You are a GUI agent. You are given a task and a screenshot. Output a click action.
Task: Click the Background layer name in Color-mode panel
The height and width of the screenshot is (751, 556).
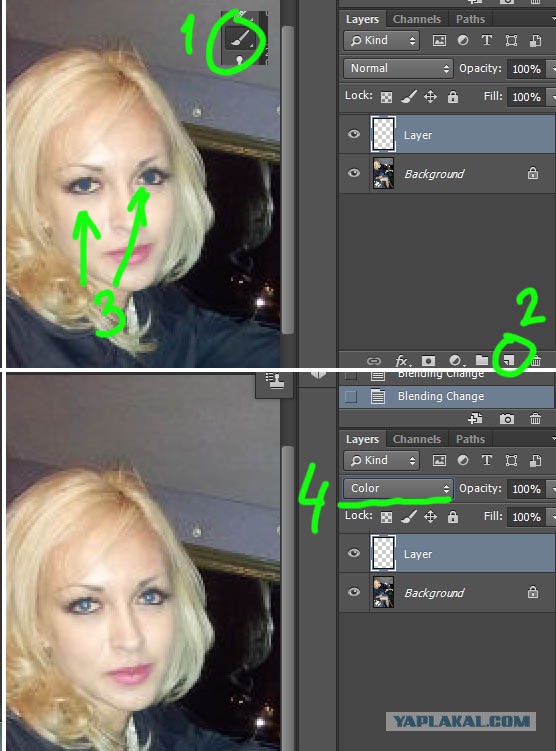[434, 593]
